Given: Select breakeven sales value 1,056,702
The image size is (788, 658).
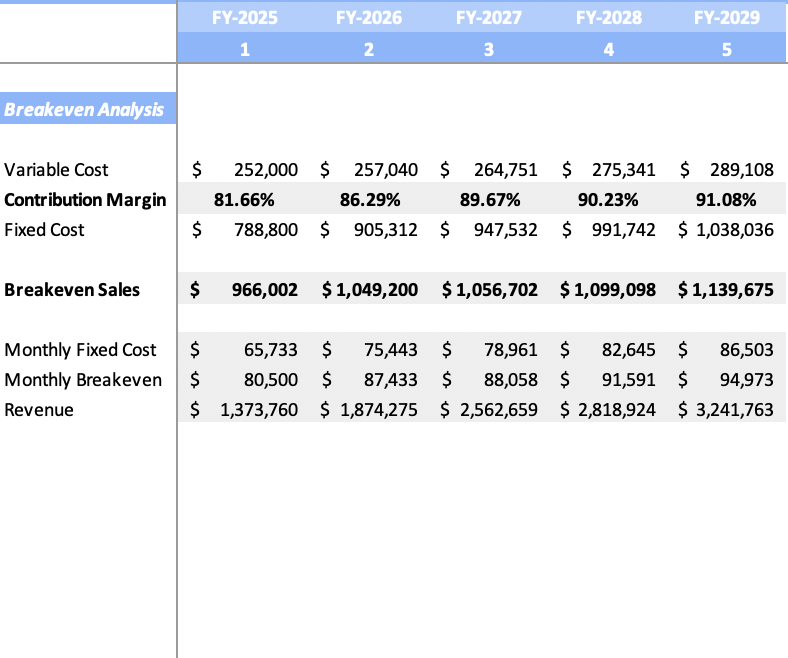Looking at the screenshot, I should pos(497,290).
